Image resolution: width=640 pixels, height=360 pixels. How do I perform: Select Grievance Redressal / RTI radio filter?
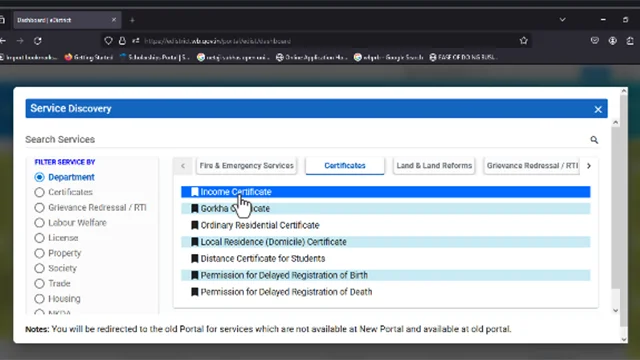click(39, 207)
